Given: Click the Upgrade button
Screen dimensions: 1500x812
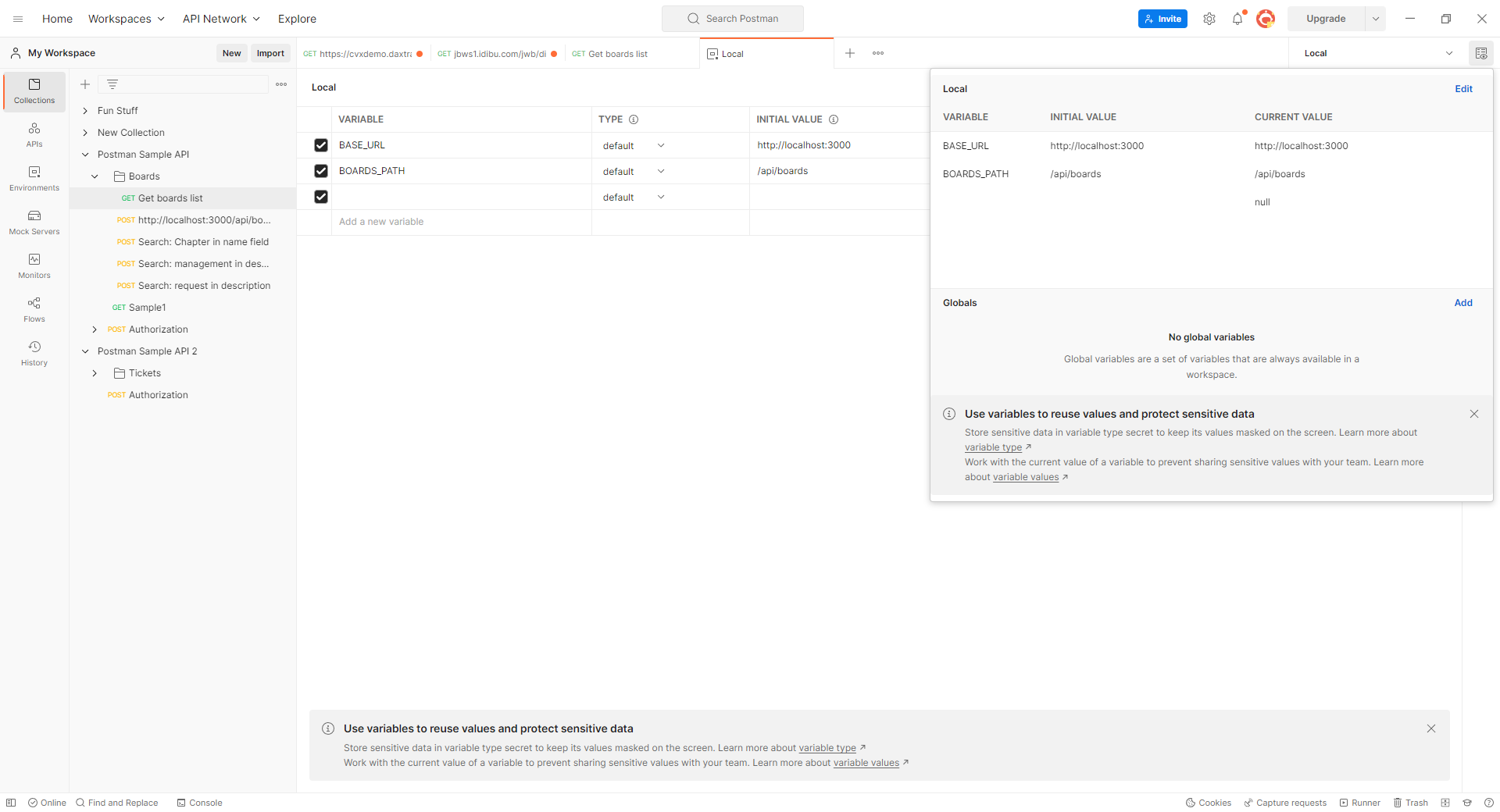Looking at the screenshot, I should click(x=1326, y=19).
